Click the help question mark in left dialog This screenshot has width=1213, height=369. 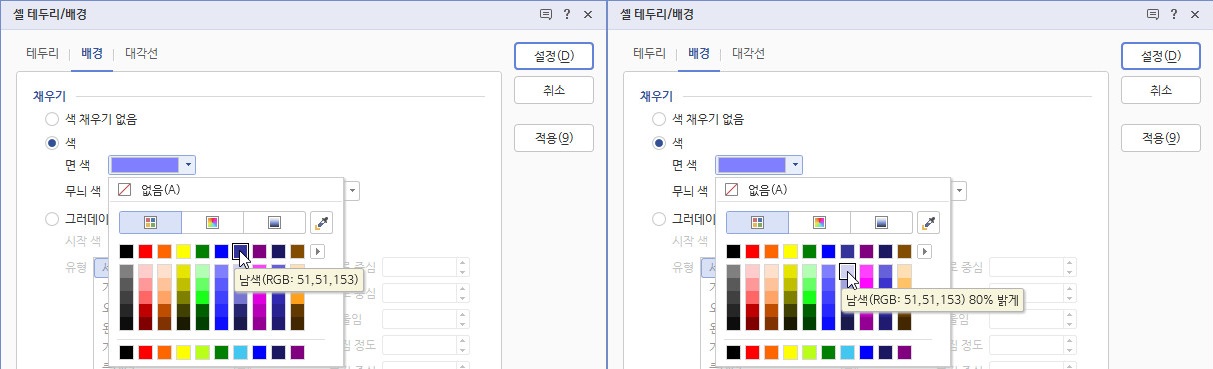point(567,14)
